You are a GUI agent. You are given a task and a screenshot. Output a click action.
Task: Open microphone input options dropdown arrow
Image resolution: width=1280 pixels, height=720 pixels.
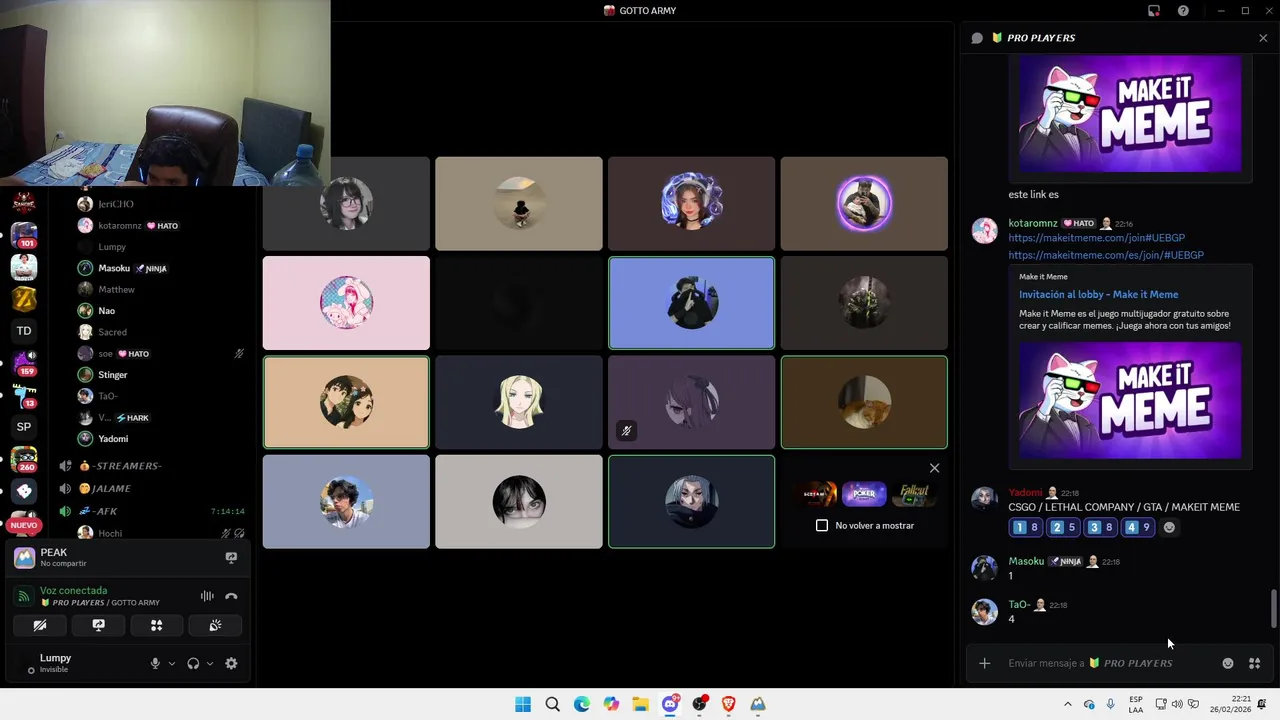coord(171,664)
